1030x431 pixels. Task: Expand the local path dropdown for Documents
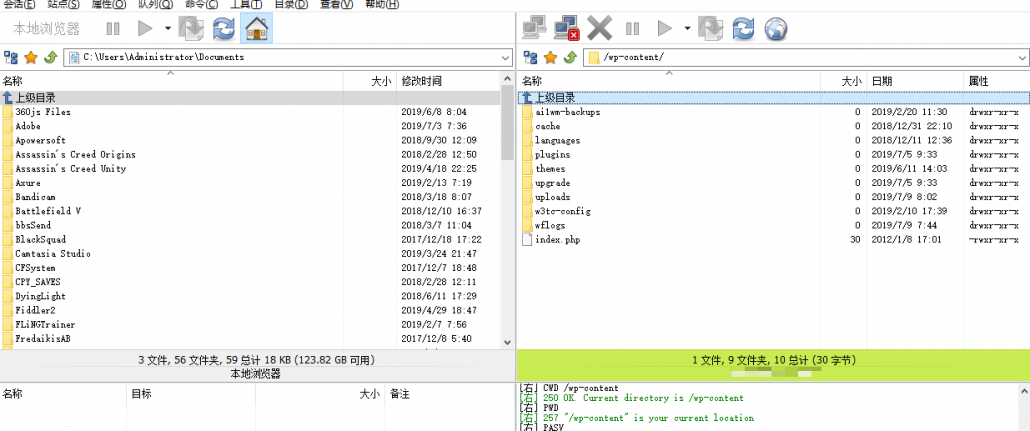pyautogui.click(x=506, y=57)
